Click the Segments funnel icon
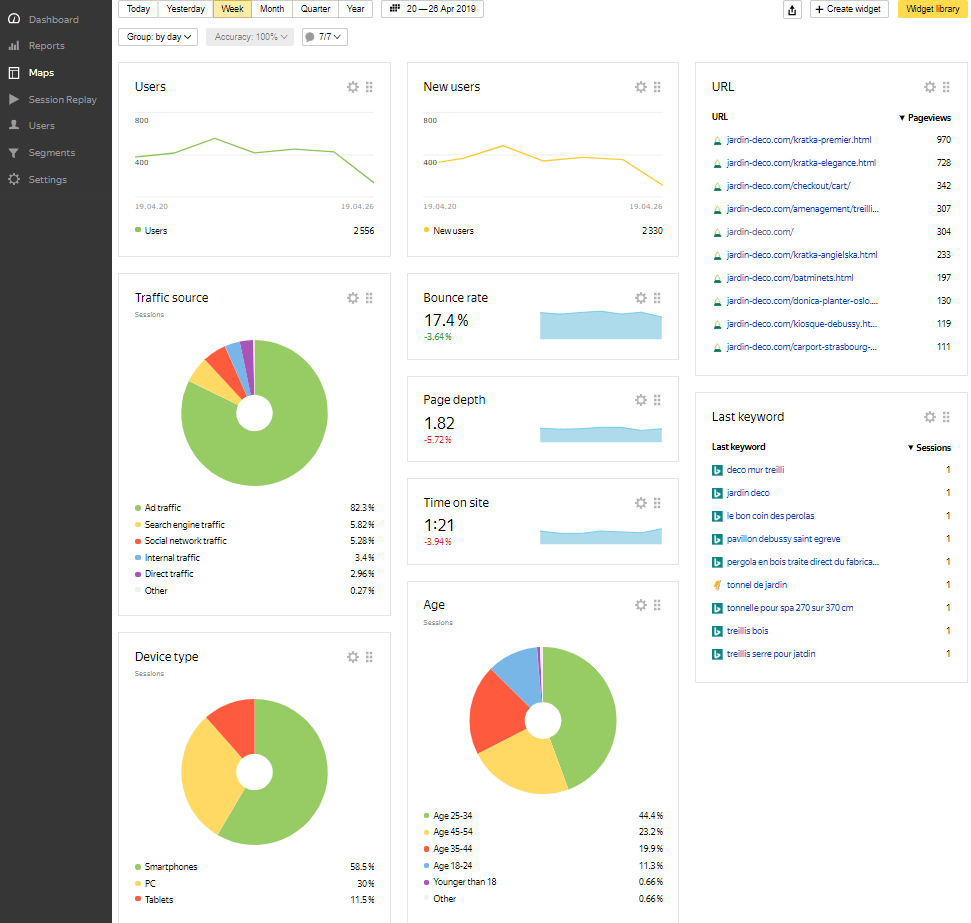971x923 pixels. tap(14, 153)
